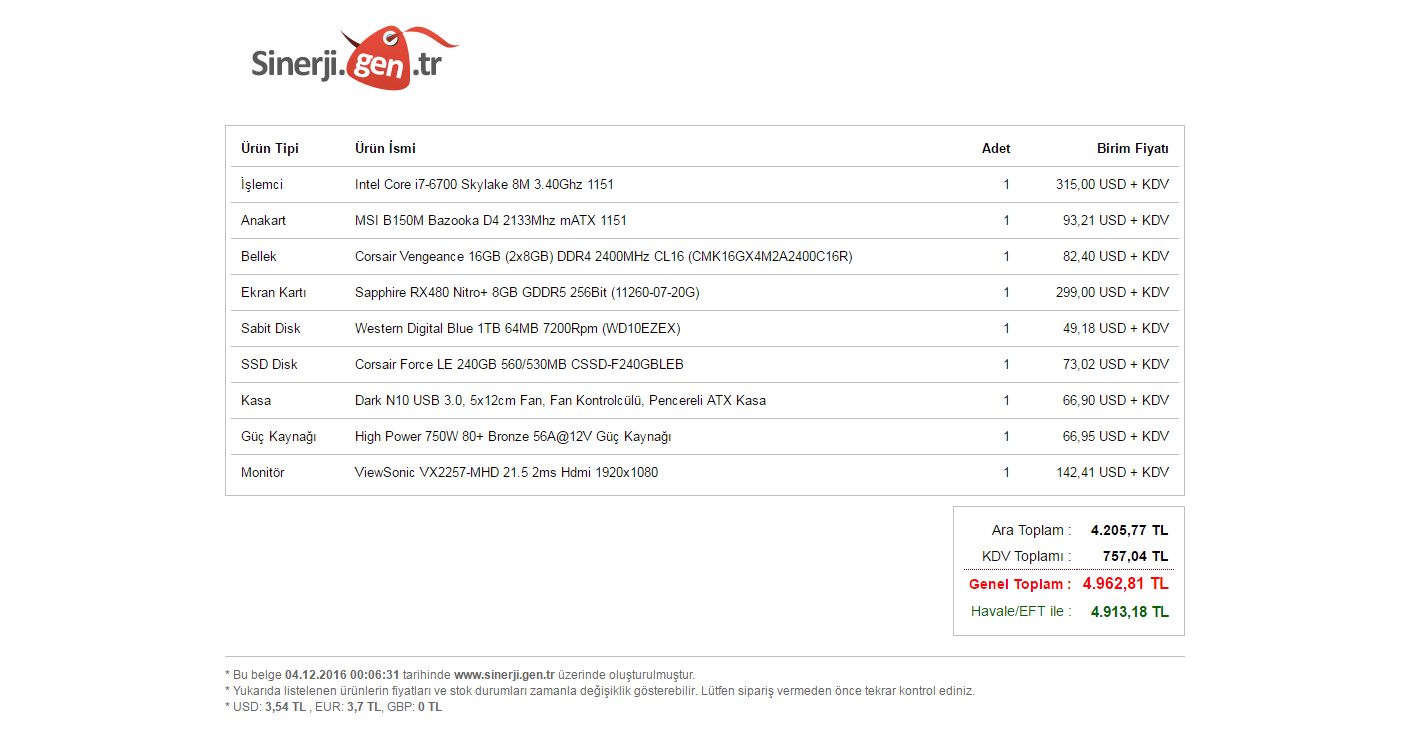
Task: Select the 'Ekran Kartı' product type cell
Action: (274, 293)
